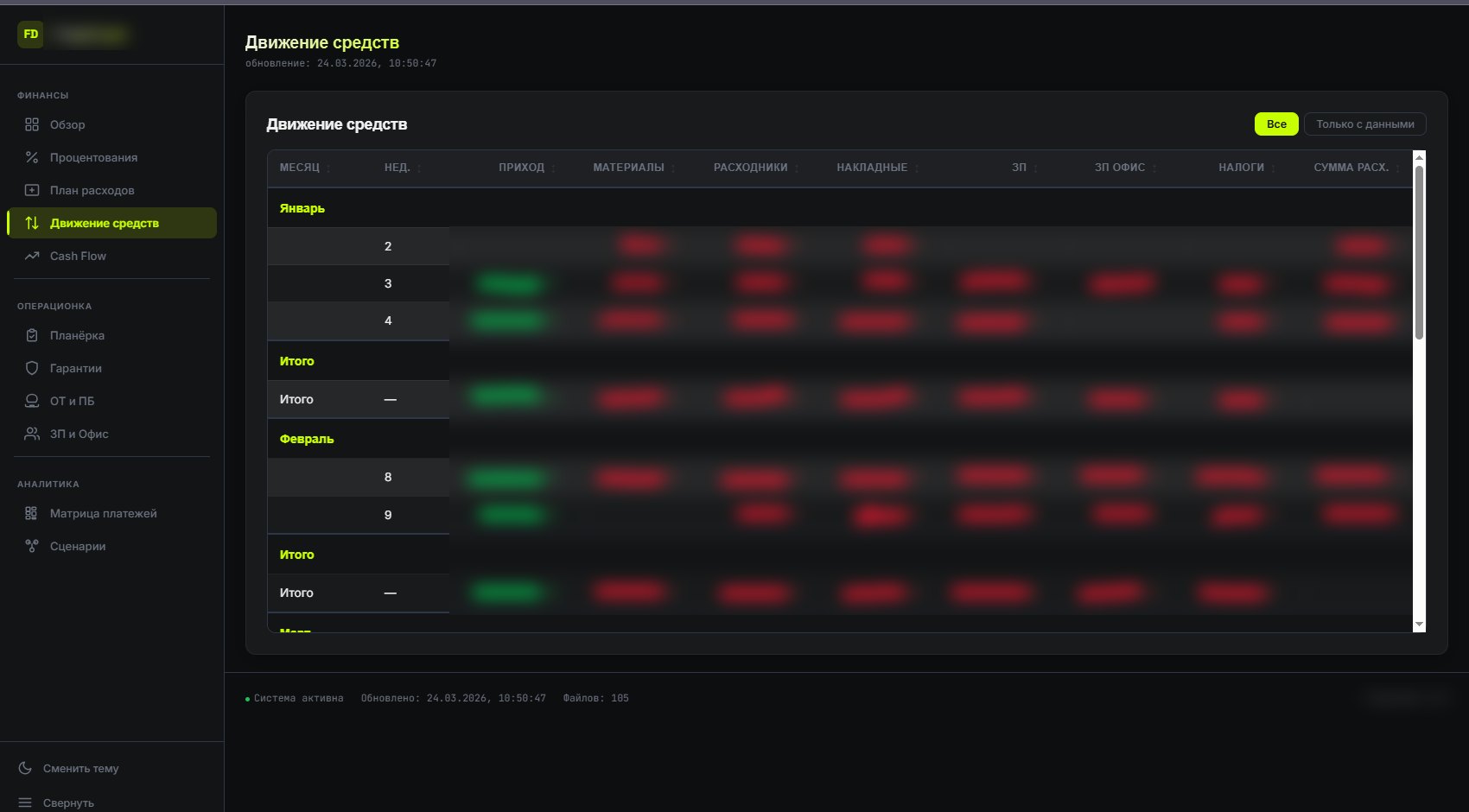Click the FD logo badge
This screenshot has width=1469, height=812.
[x=31, y=35]
